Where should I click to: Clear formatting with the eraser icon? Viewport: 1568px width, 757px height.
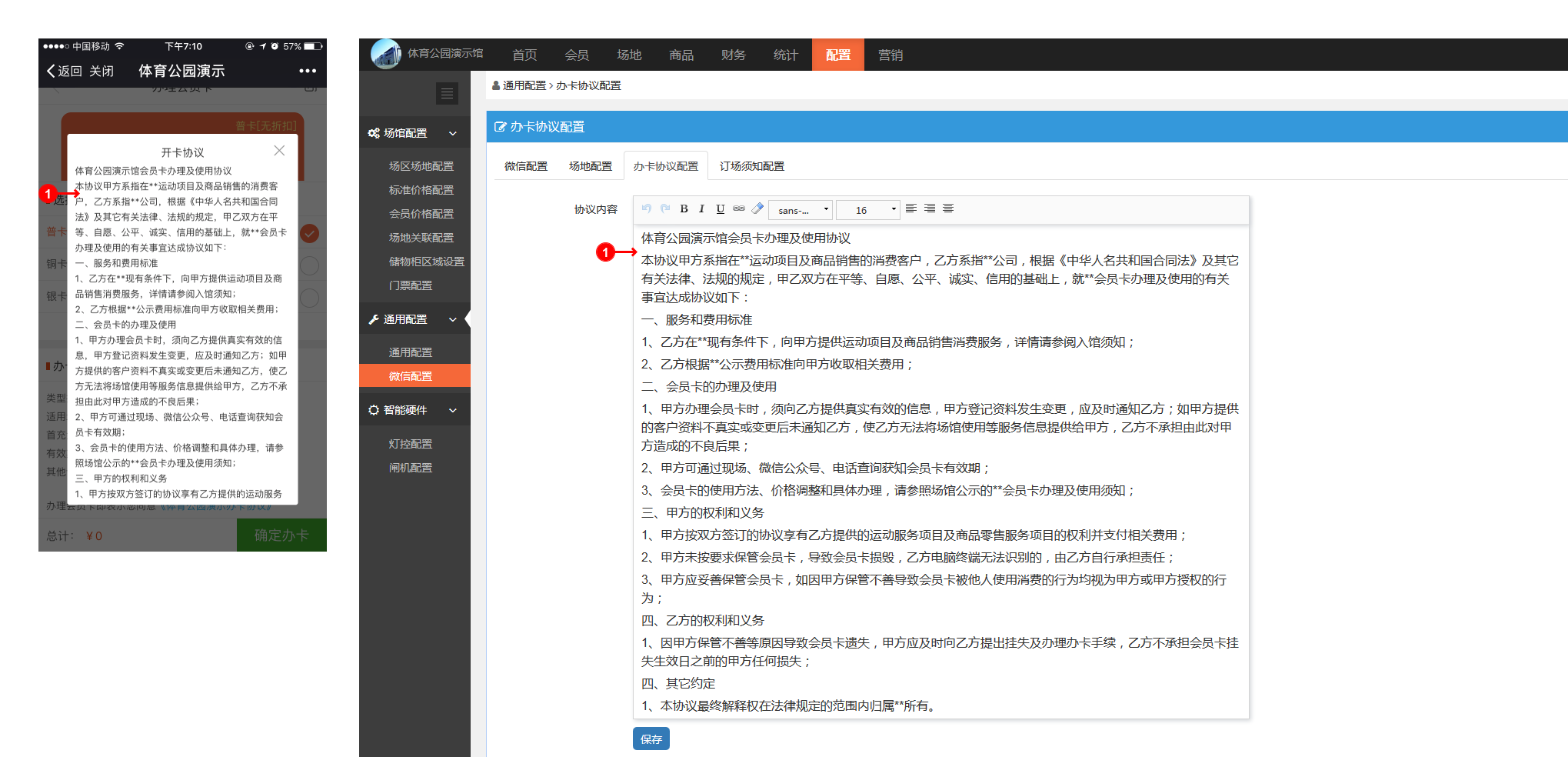tap(757, 208)
